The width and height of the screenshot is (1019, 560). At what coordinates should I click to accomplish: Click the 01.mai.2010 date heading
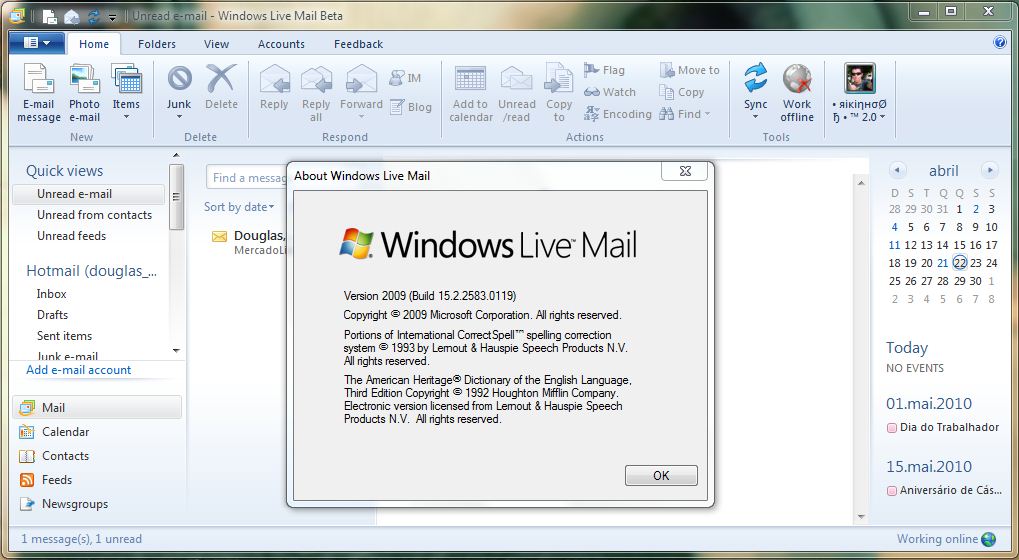[x=929, y=403]
